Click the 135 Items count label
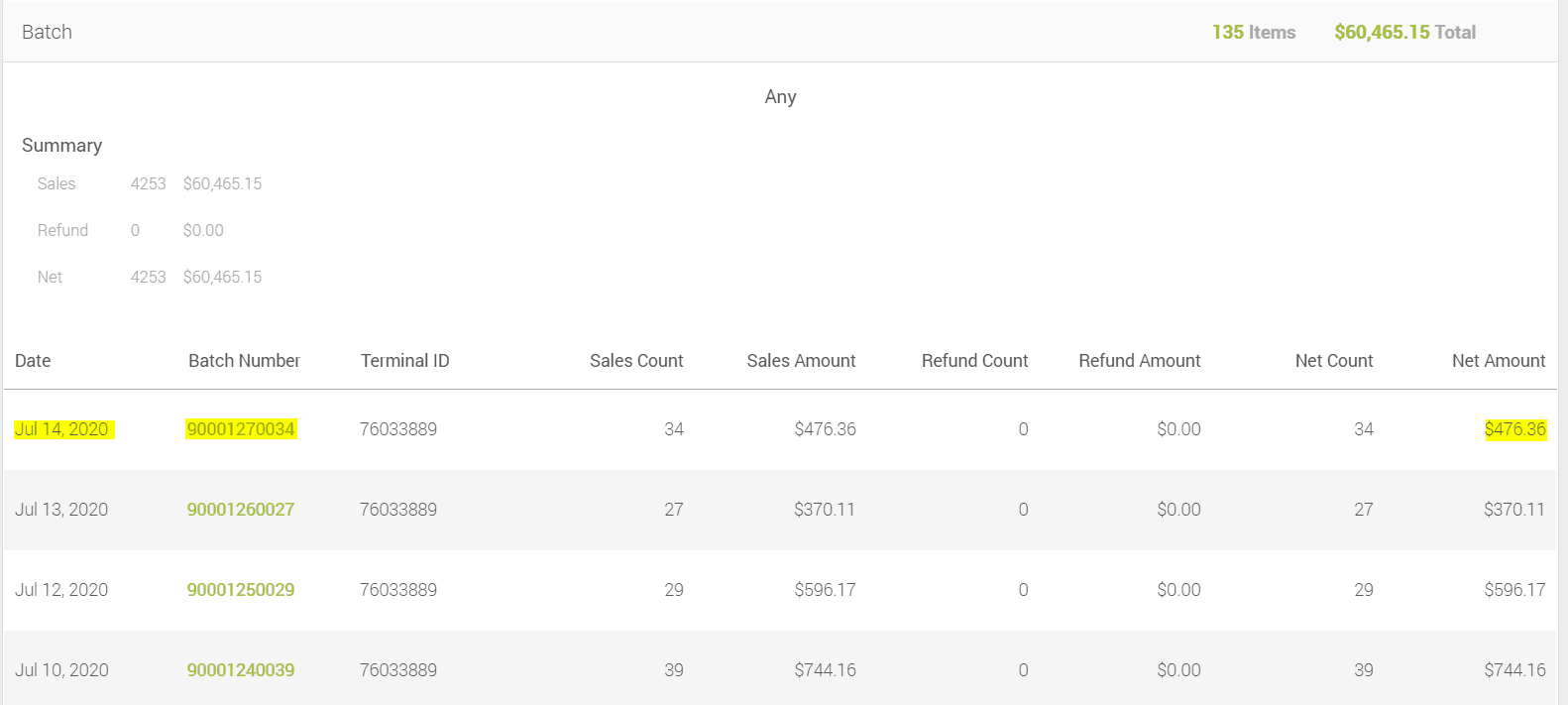This screenshot has width=1568, height=705. [1253, 33]
